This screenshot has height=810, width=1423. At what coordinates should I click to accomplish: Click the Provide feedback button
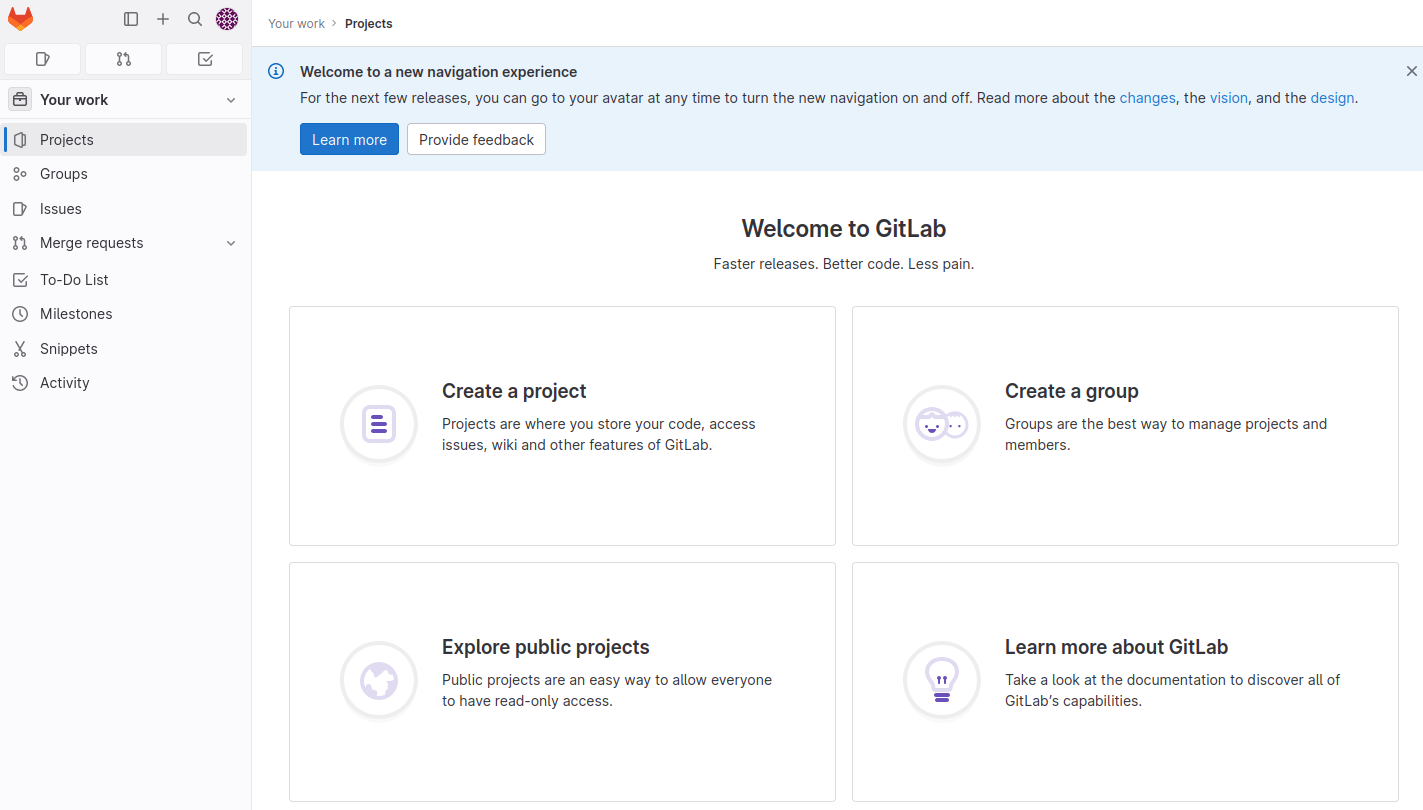click(x=476, y=140)
